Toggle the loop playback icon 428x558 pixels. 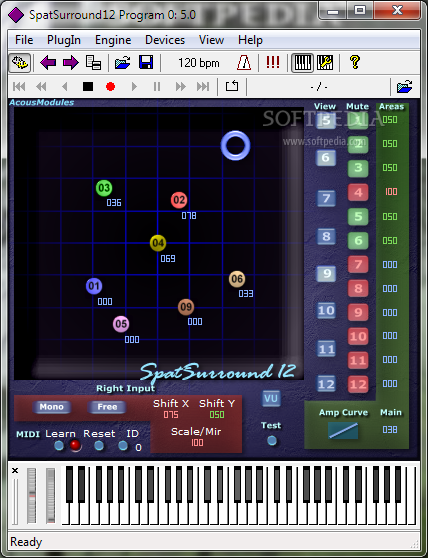point(232,86)
